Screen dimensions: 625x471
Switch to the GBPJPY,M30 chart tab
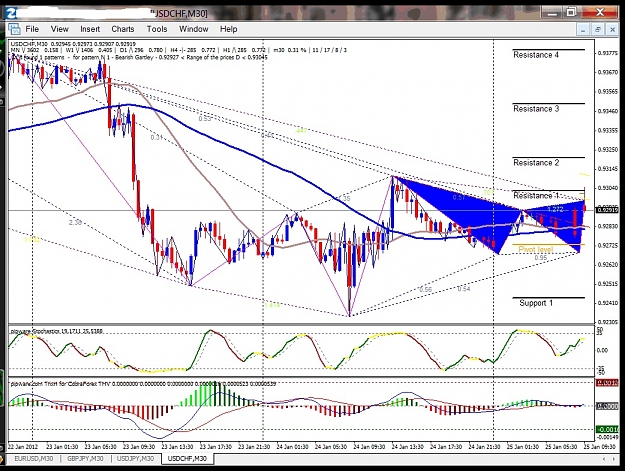85,459
